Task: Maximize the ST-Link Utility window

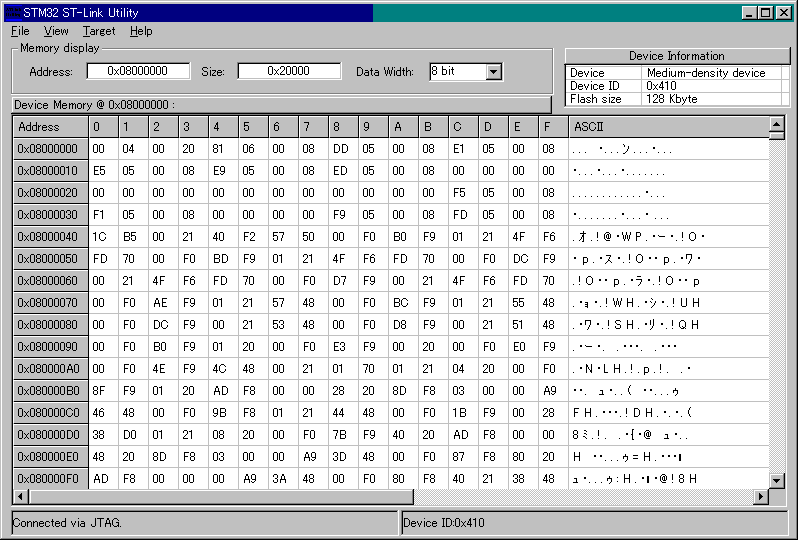Action: (x=765, y=13)
